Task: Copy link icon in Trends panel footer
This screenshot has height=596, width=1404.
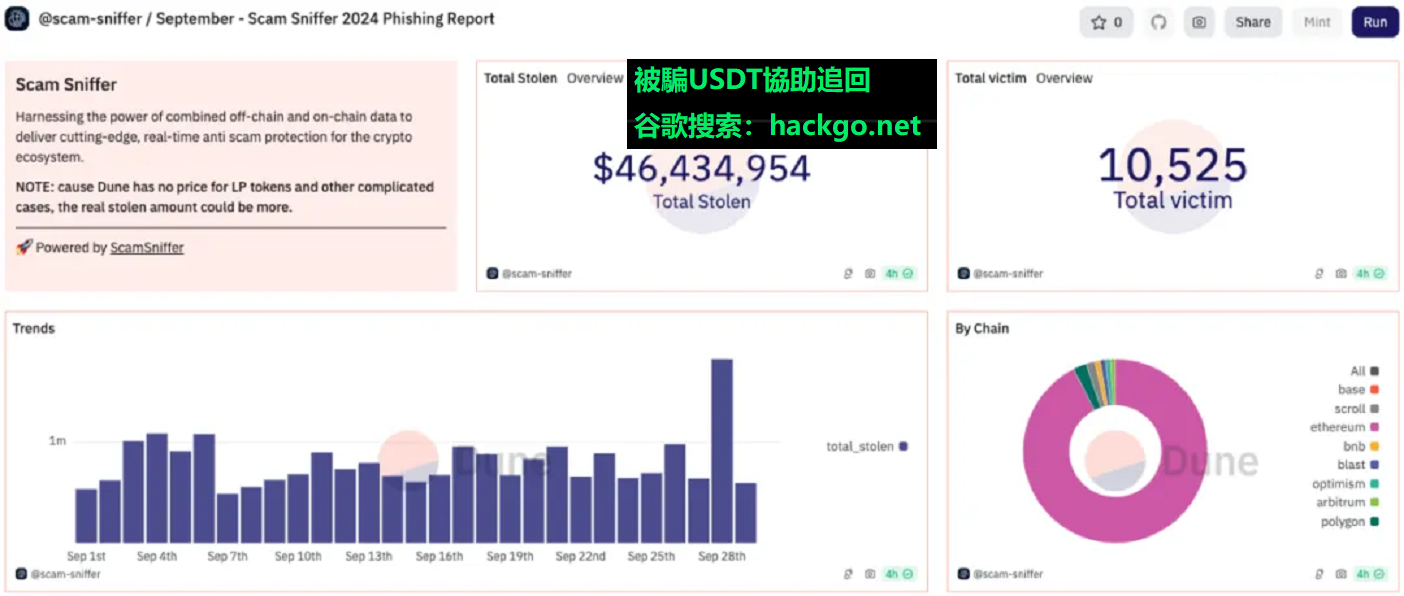Action: click(848, 574)
